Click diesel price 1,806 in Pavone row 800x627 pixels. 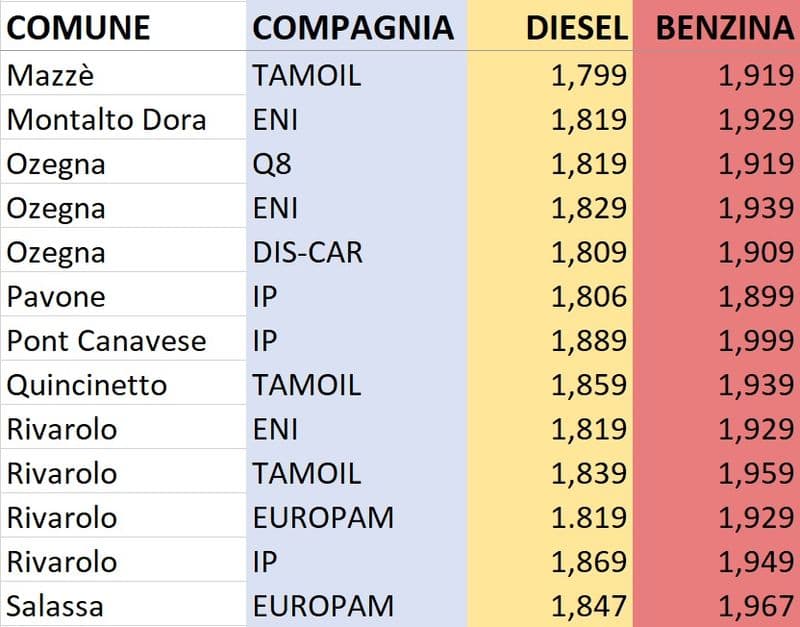point(588,297)
